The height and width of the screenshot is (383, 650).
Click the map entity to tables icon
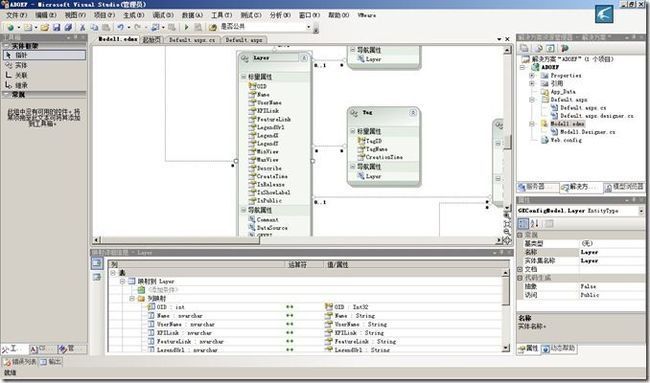(x=97, y=263)
